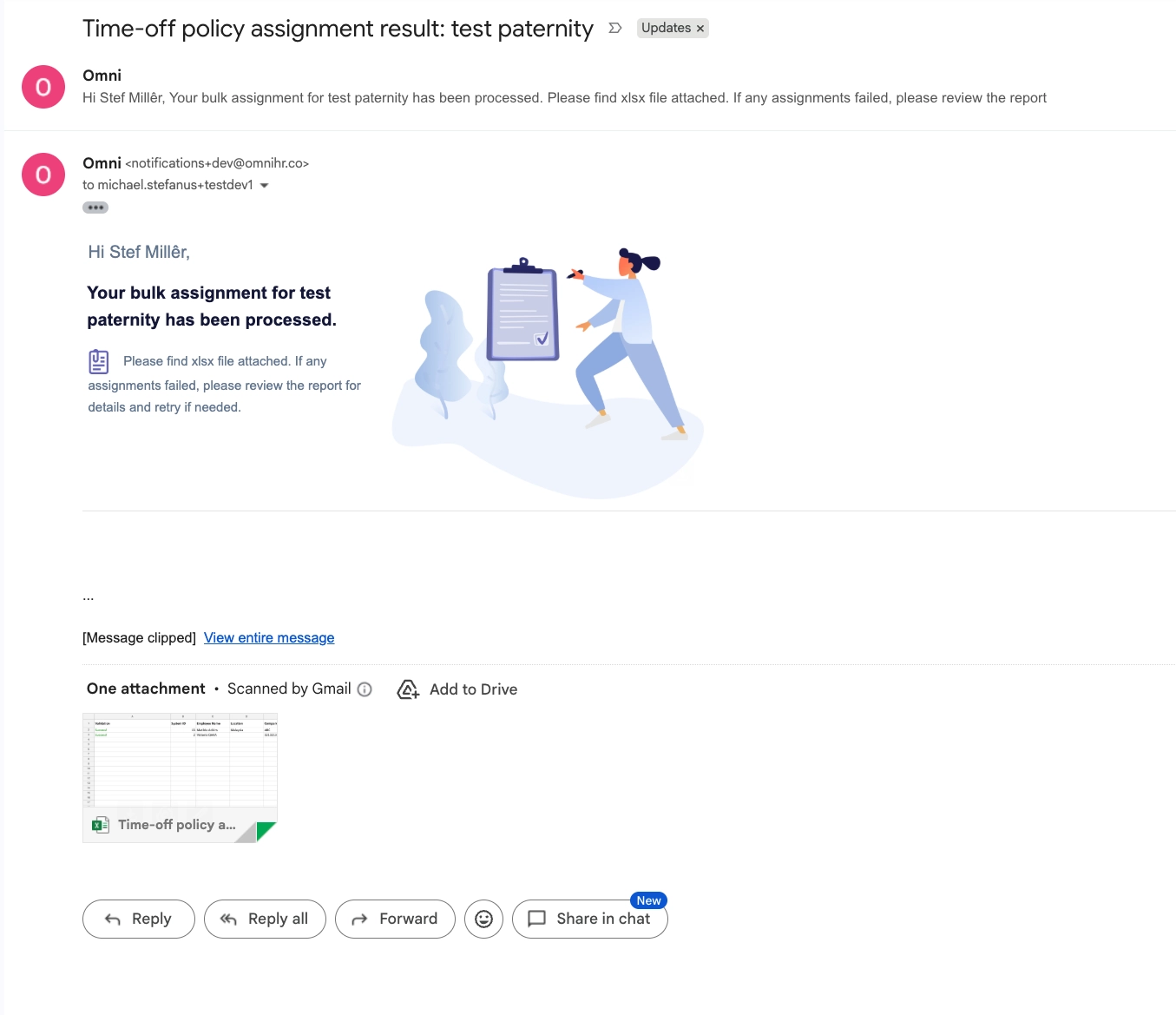Screen dimensions: 1176x1015
Task: Expand recipient details dropdown arrow
Action: [x=265, y=185]
